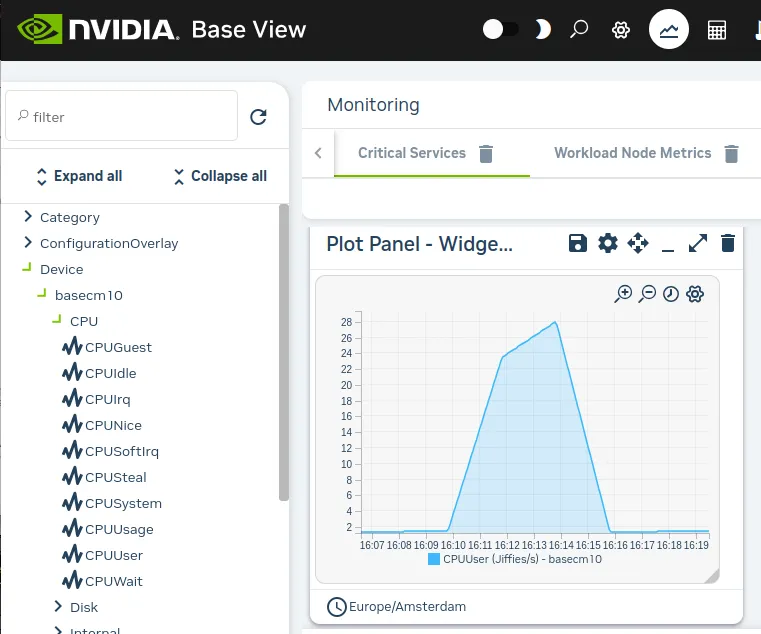
Task: Click the tree panel scrollbar
Action: (284, 352)
